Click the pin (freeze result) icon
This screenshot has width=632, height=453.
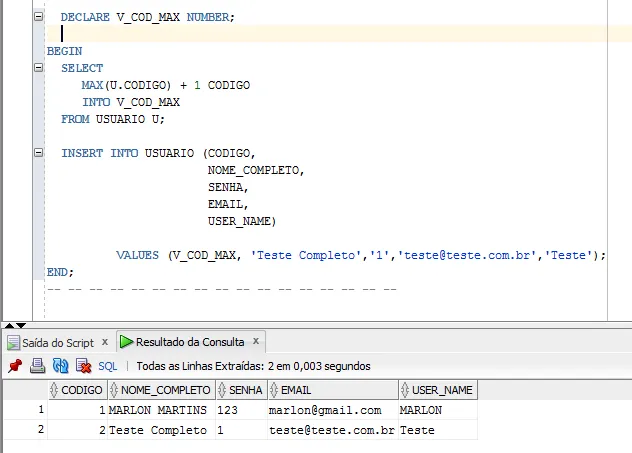(x=15, y=366)
